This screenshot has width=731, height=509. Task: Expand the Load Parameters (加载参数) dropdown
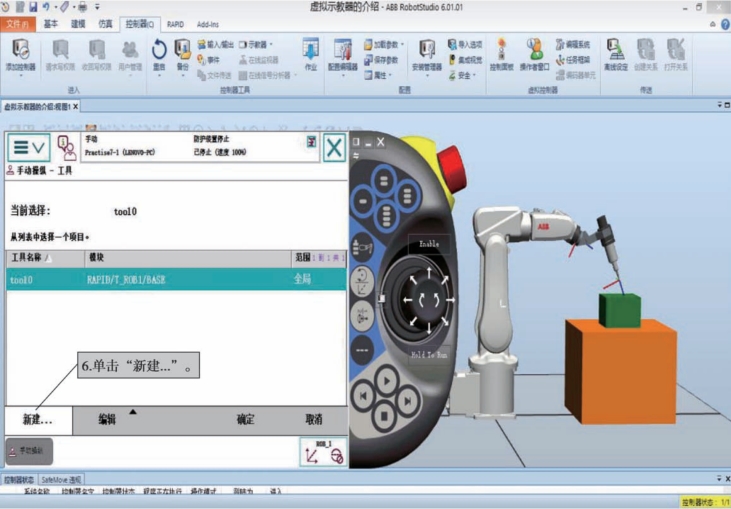[x=402, y=44]
